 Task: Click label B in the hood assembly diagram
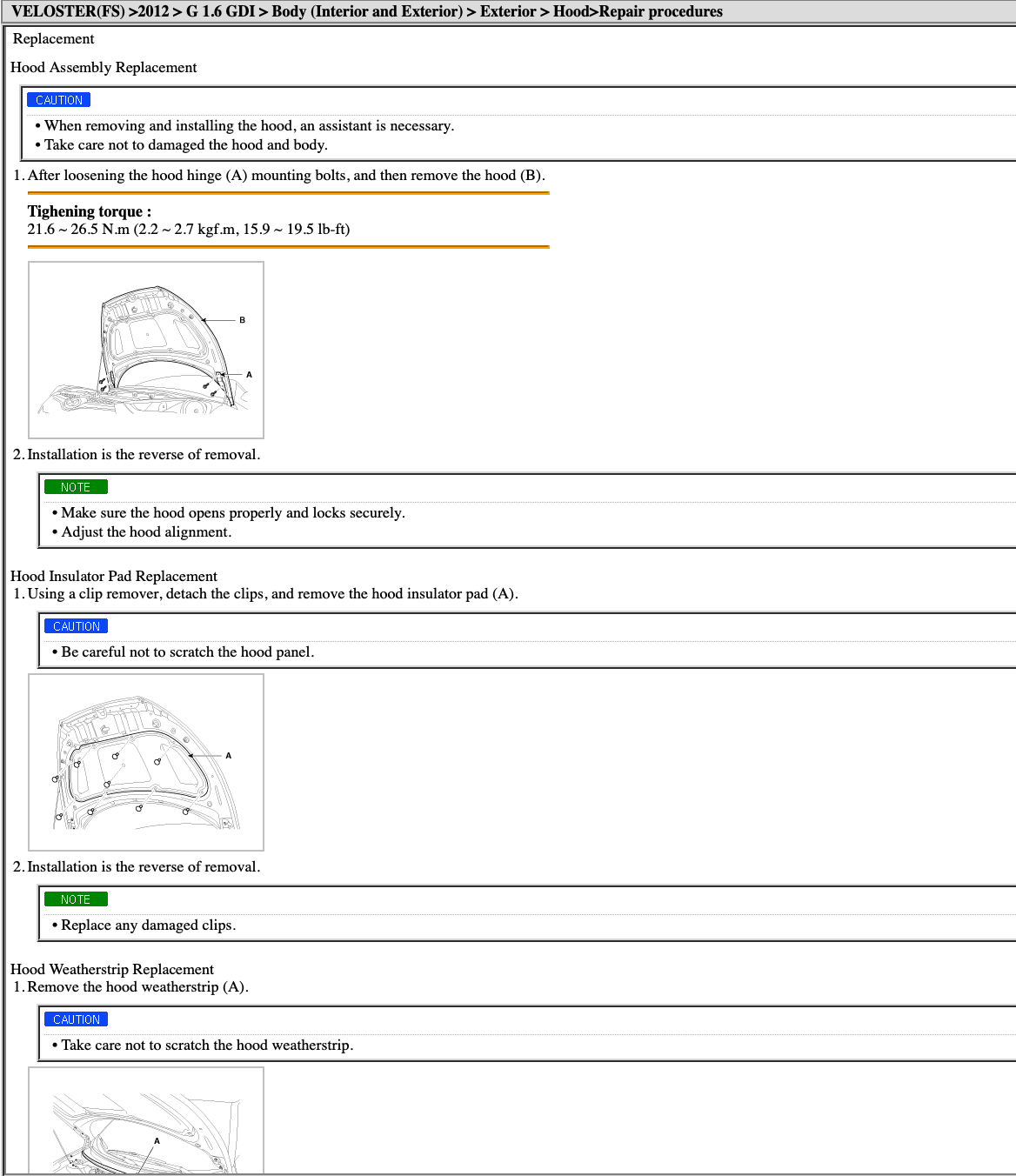click(242, 320)
